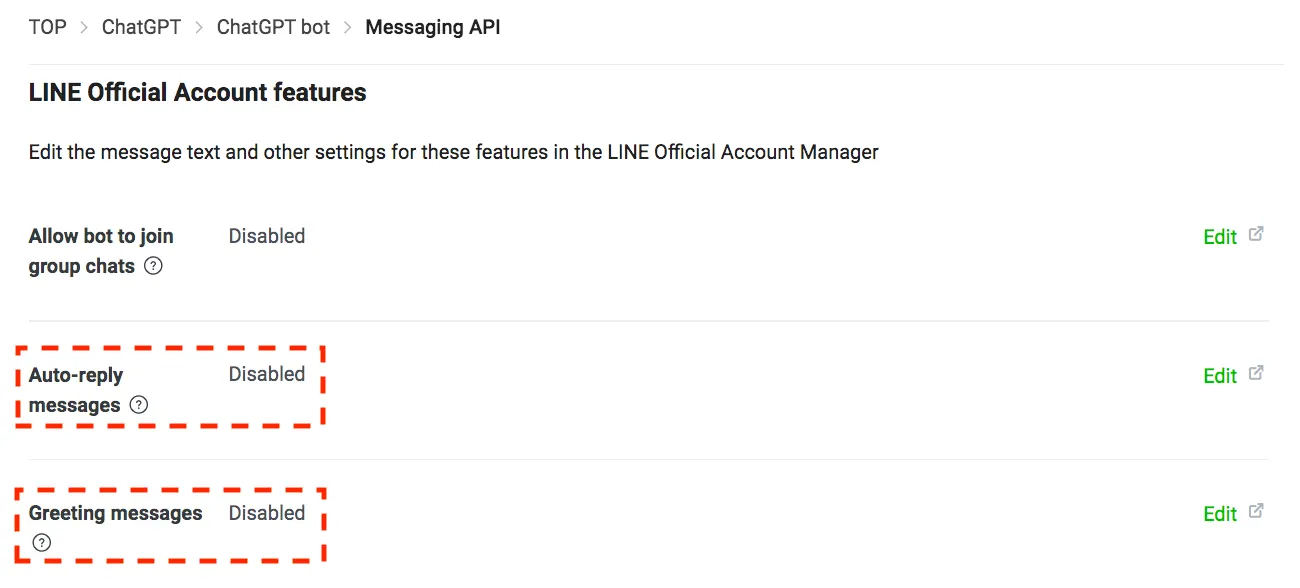Screen dimensions: 1300x588
Task: Select the Messaging API breadcrumb item
Action: [433, 27]
